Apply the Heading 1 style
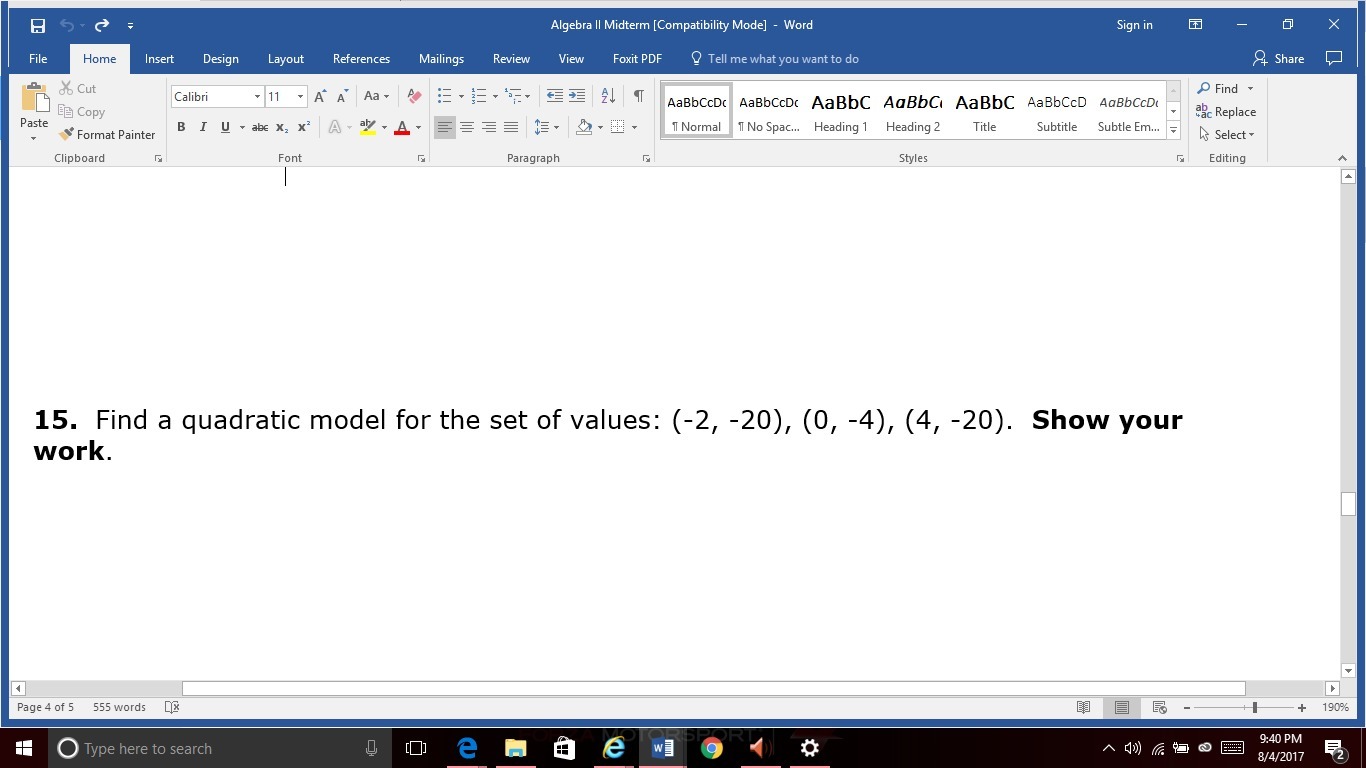 (x=841, y=110)
